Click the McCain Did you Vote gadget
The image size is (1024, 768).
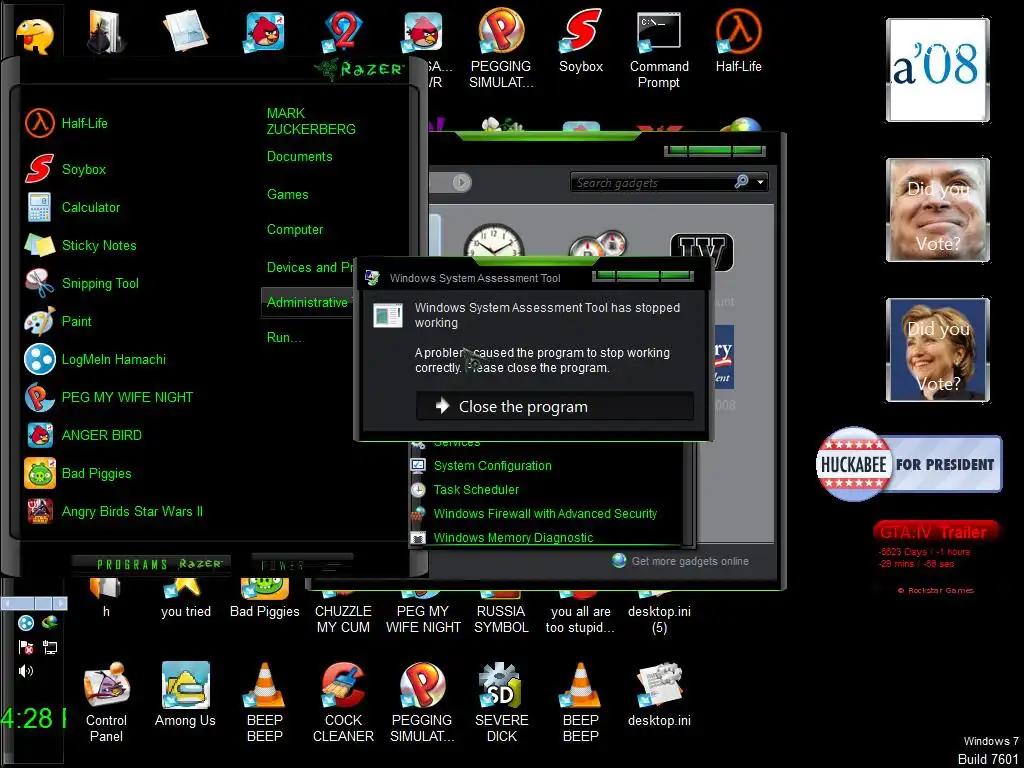pos(937,210)
